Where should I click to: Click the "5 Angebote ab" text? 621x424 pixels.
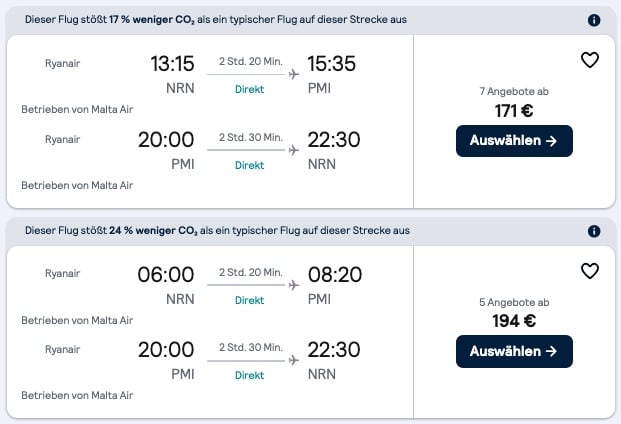514,303
